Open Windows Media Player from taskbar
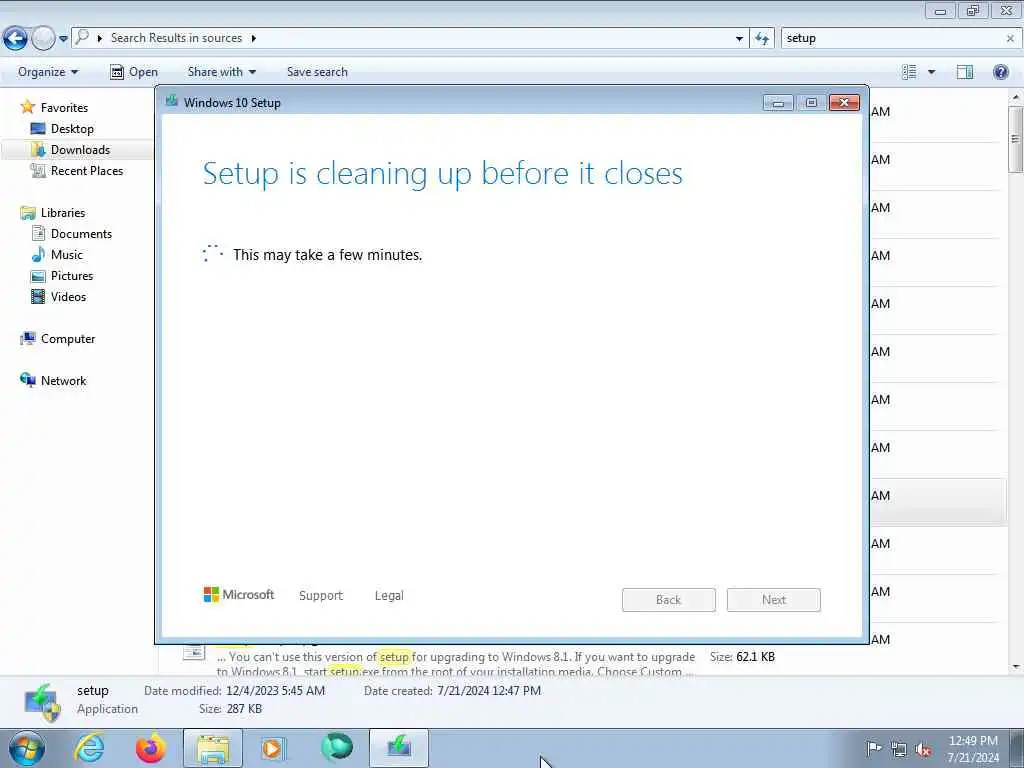The image size is (1024, 768). [274, 748]
